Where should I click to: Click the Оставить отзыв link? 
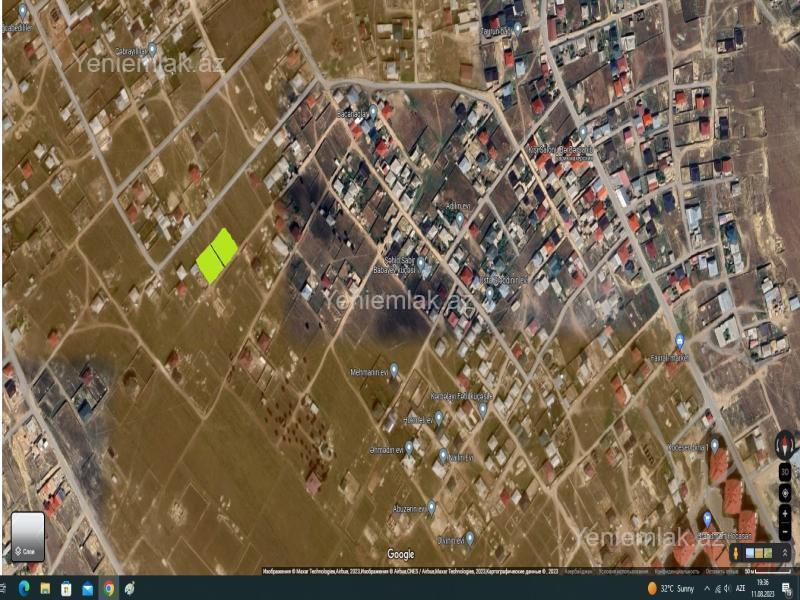click(x=721, y=571)
